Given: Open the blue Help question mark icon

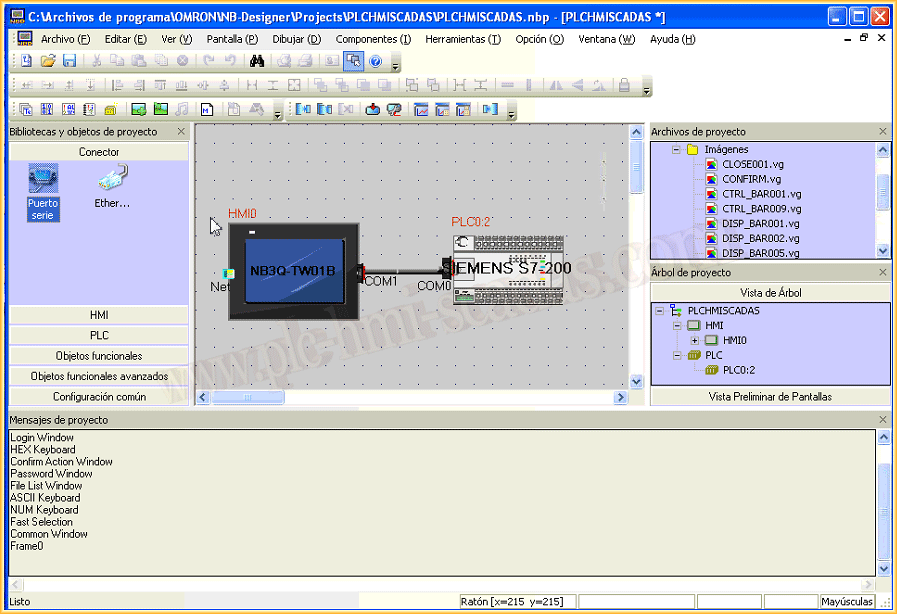Looking at the screenshot, I should (x=375, y=61).
